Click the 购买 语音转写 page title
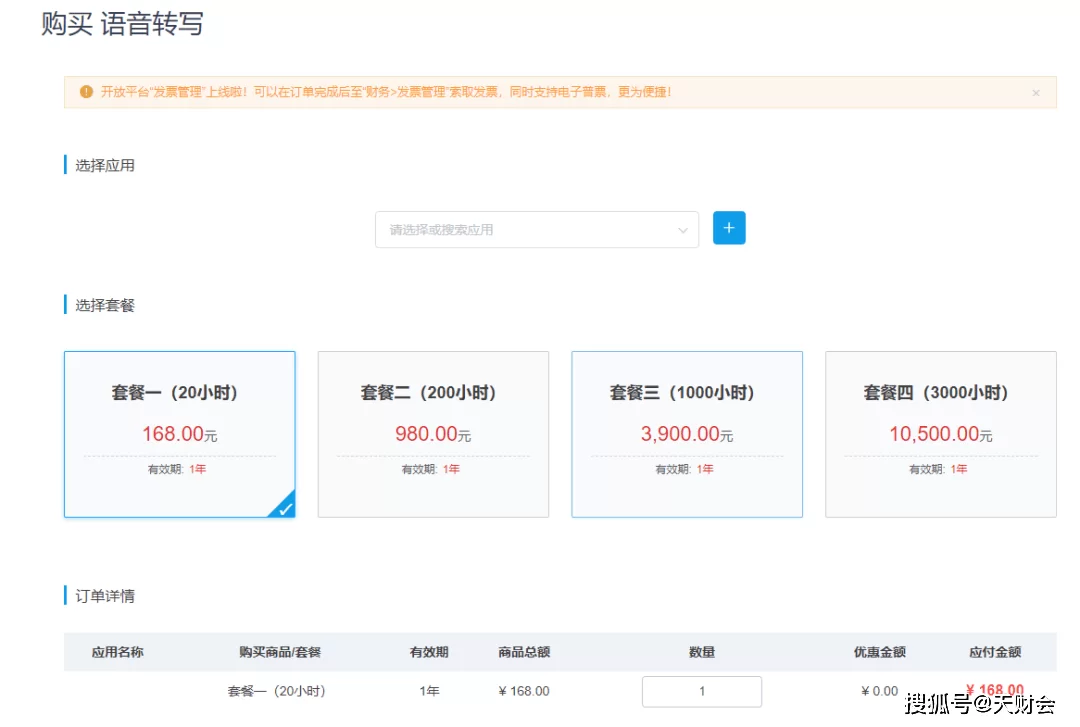 tap(122, 23)
